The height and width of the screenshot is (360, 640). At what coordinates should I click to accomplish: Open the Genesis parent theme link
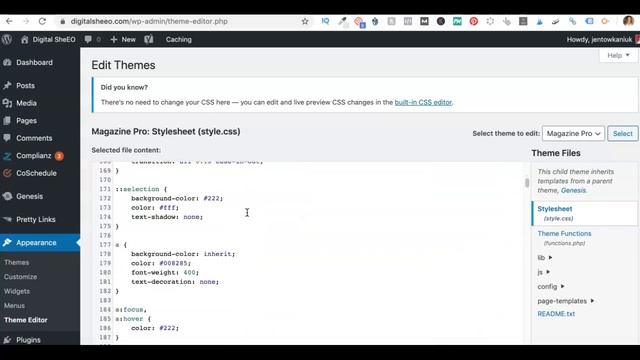[x=573, y=191]
